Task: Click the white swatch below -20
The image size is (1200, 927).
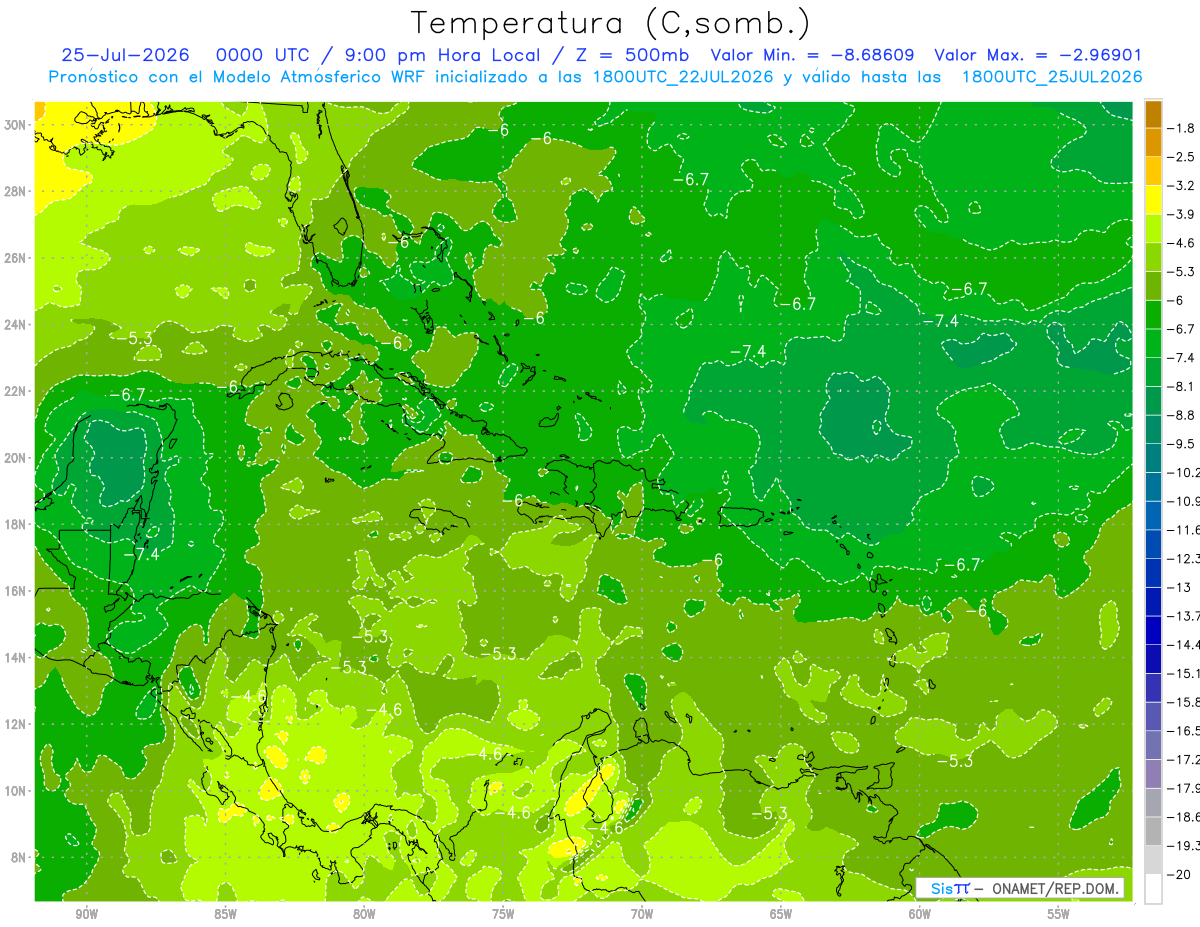Action: (x=1153, y=888)
